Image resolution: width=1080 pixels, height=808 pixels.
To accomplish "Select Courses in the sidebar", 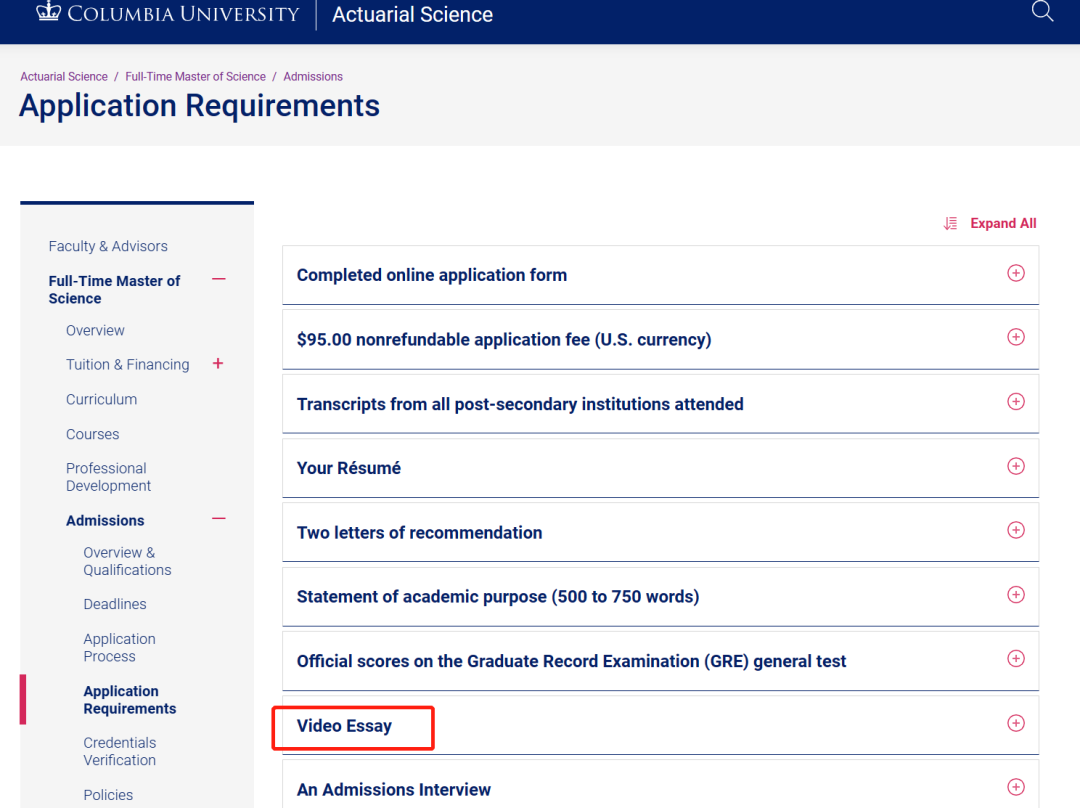I will pos(92,434).
